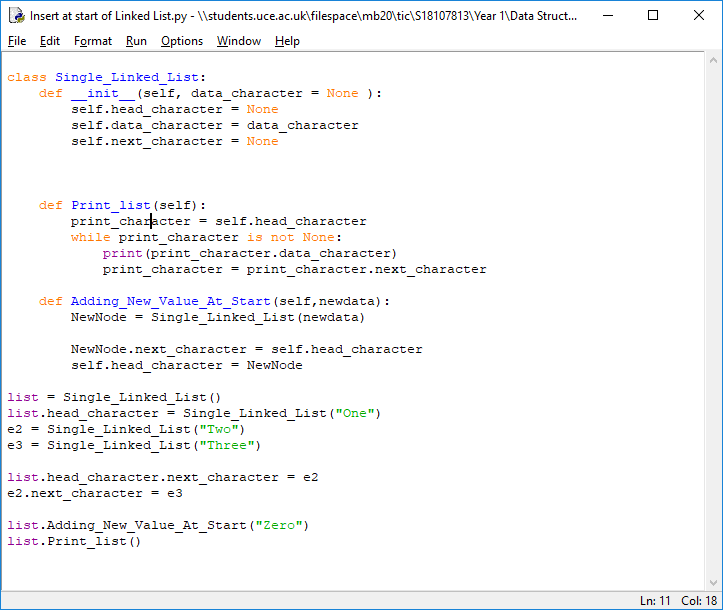The image size is (723, 610).
Task: Open the Edit menu
Action: pyautogui.click(x=50, y=41)
